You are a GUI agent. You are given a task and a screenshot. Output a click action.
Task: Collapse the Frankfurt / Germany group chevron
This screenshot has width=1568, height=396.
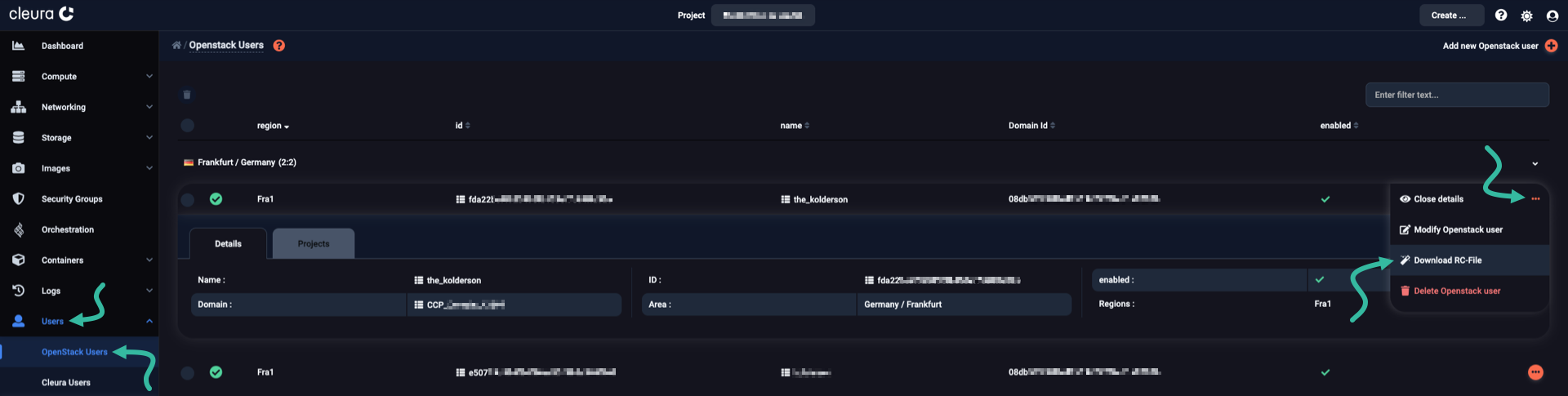tap(1535, 164)
